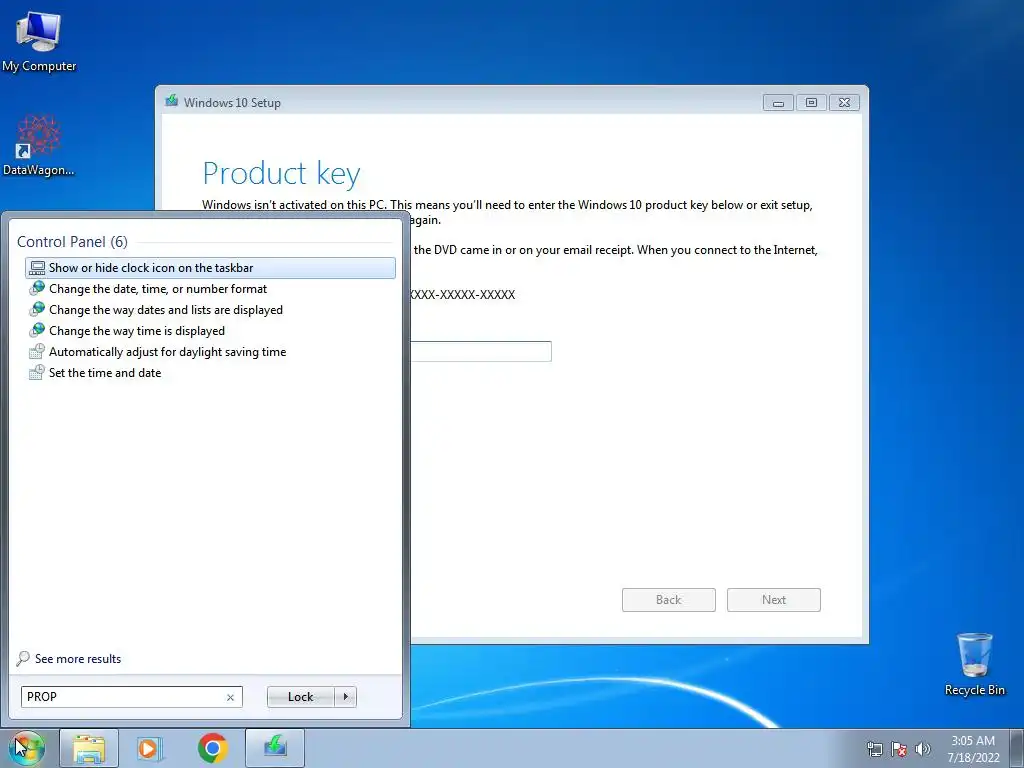Screen dimensions: 1024x768
Task: Open Change the way dates and lists are displayed
Action: click(x=210, y=310)
